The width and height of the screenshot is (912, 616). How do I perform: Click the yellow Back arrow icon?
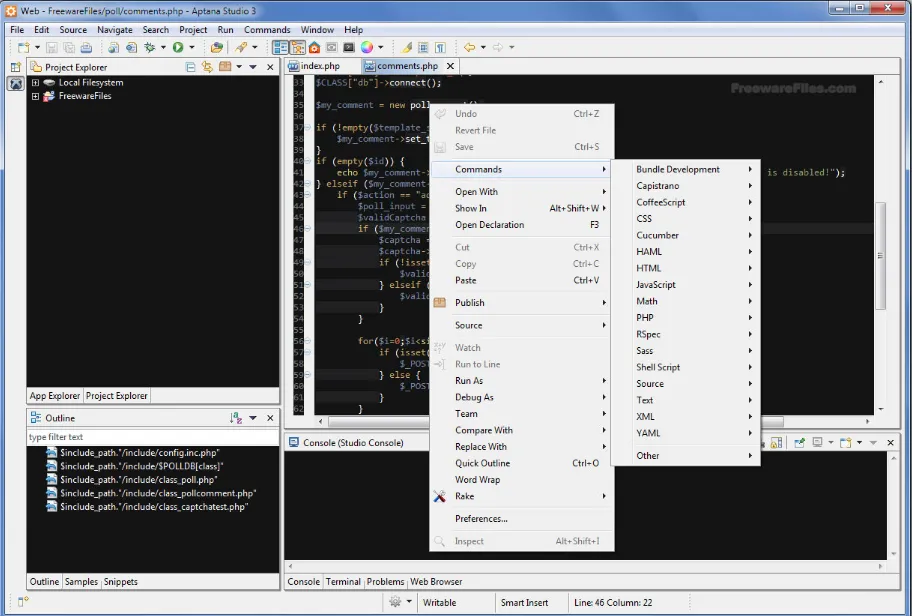[x=469, y=48]
